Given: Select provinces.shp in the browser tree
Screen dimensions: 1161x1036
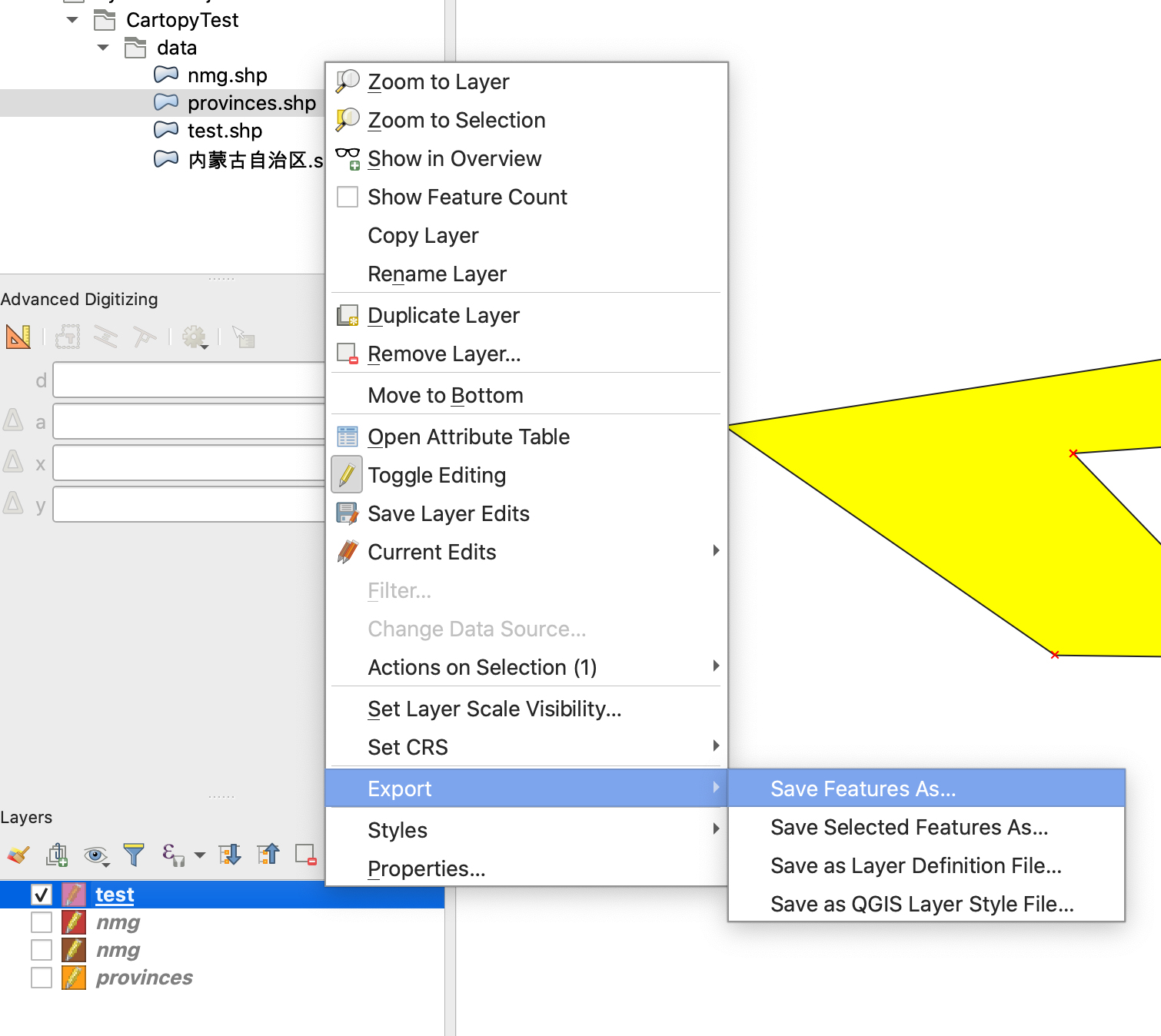Looking at the screenshot, I should [x=251, y=103].
